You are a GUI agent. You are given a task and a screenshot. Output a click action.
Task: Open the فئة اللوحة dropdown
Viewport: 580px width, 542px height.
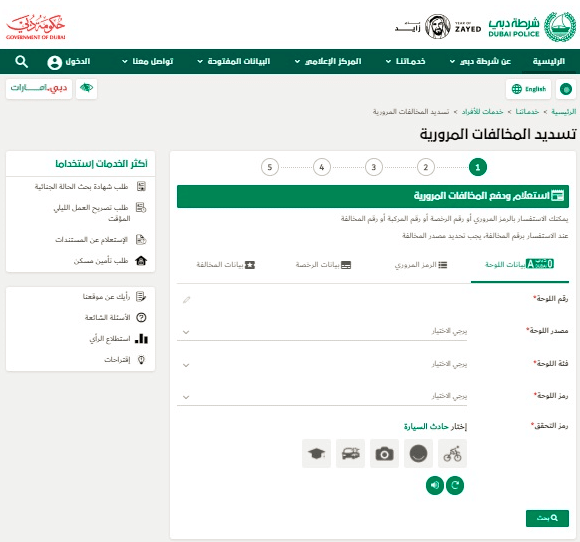click(x=322, y=364)
